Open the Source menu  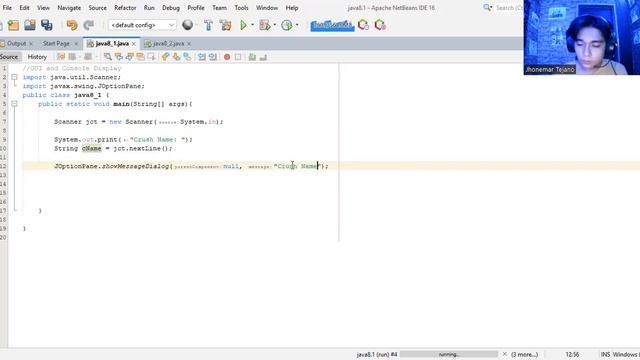98,8
